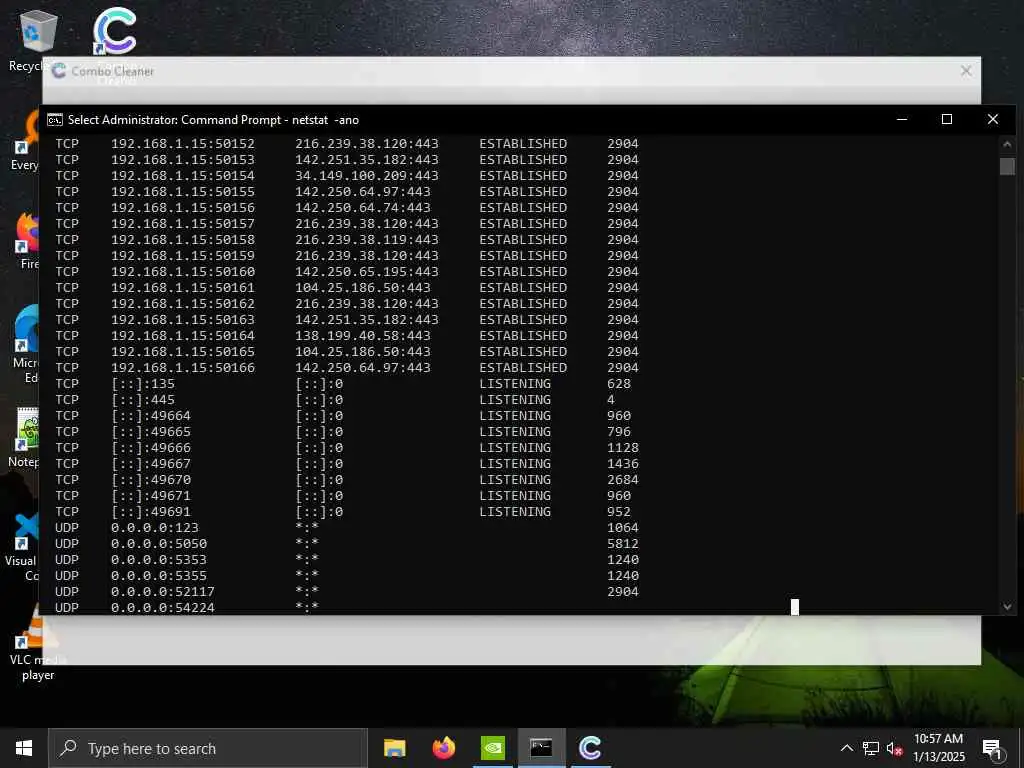
Task: Click the Combo Cleaner window logo
Action: coord(59,71)
